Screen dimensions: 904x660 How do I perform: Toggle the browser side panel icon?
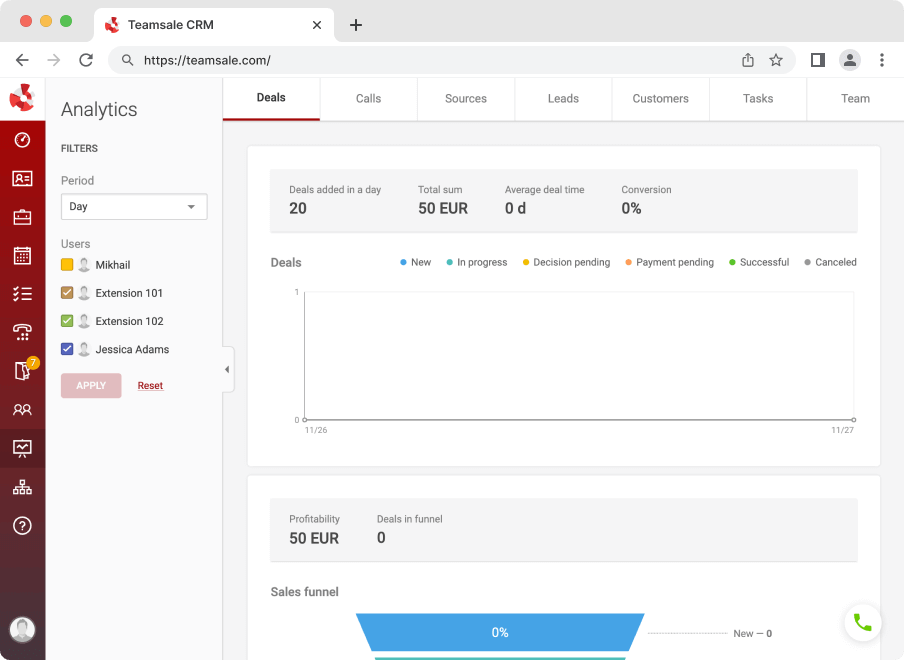818,60
